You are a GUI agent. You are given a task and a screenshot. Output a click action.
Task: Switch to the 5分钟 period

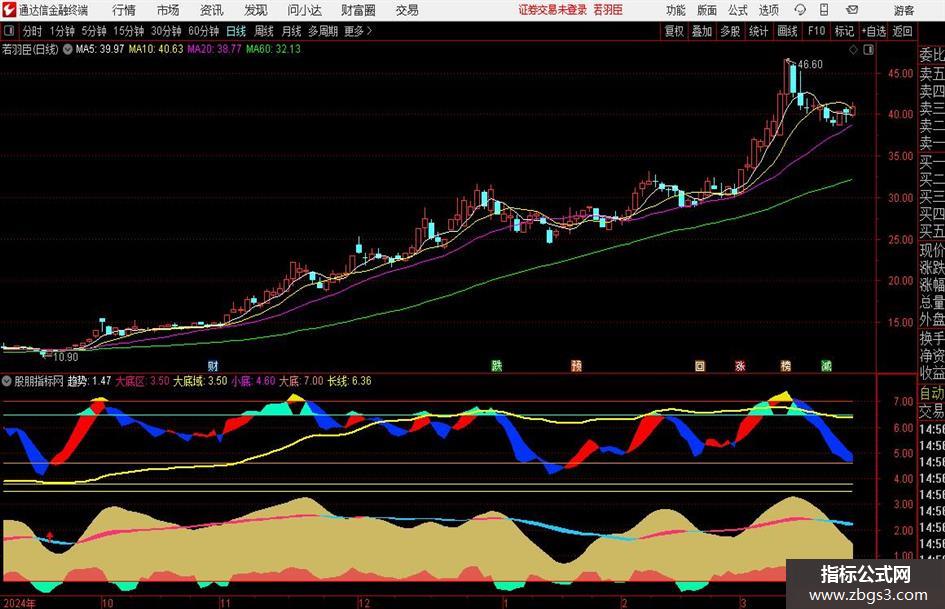[x=94, y=31]
